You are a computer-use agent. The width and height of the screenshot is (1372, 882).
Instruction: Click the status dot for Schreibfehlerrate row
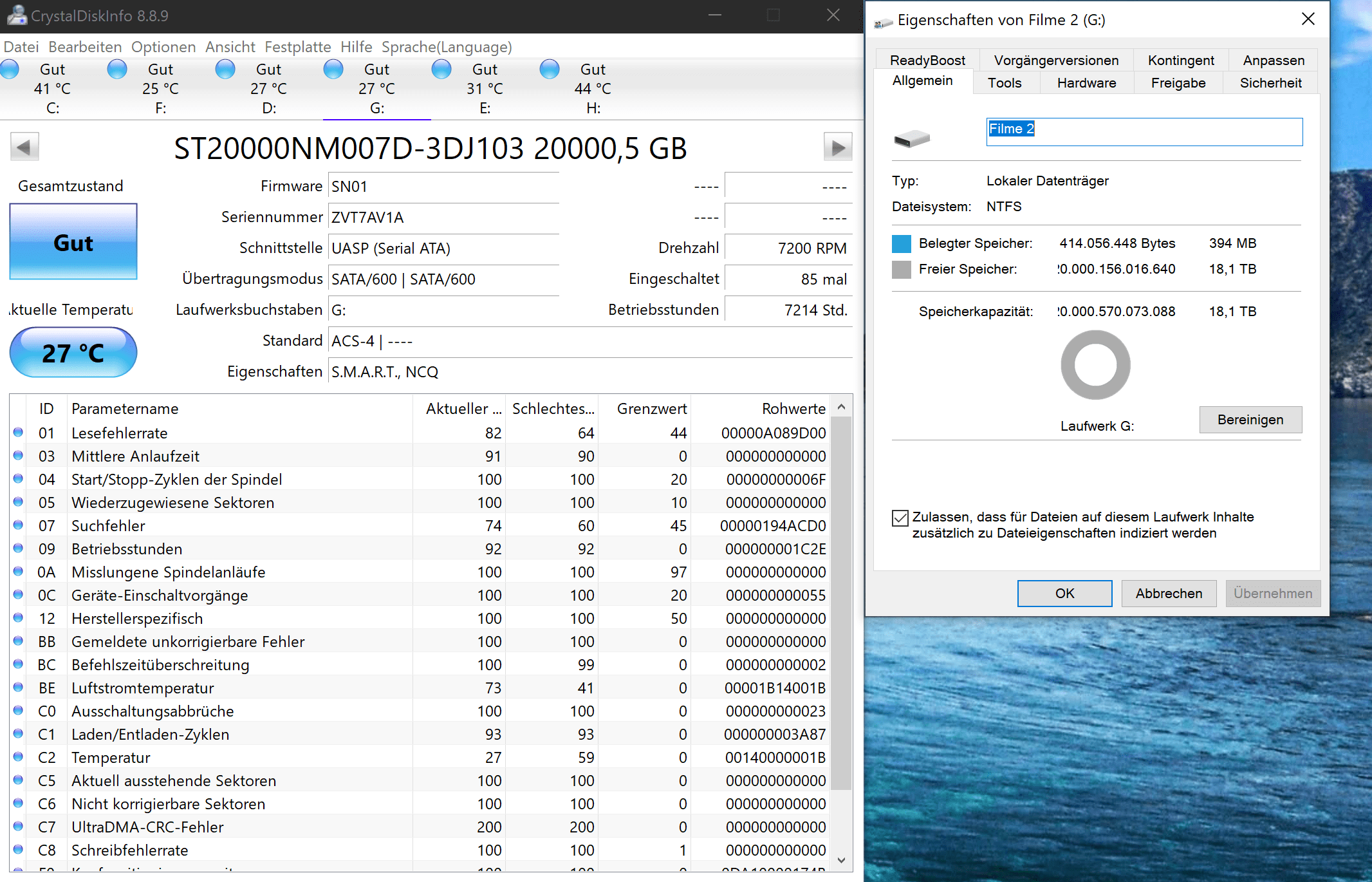click(x=18, y=849)
